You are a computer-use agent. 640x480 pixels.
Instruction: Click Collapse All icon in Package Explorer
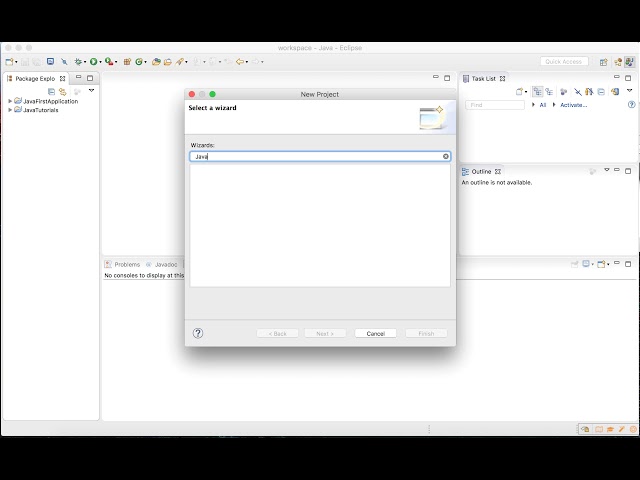(51, 91)
